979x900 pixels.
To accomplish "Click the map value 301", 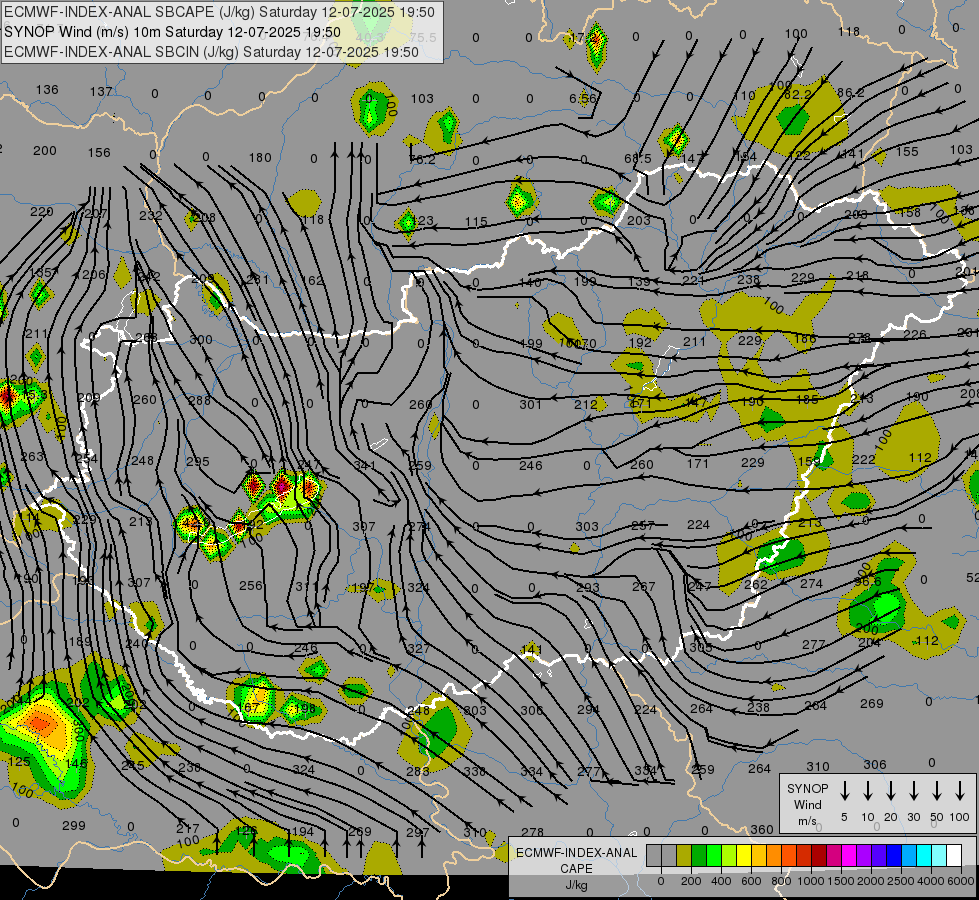I will [x=531, y=404].
